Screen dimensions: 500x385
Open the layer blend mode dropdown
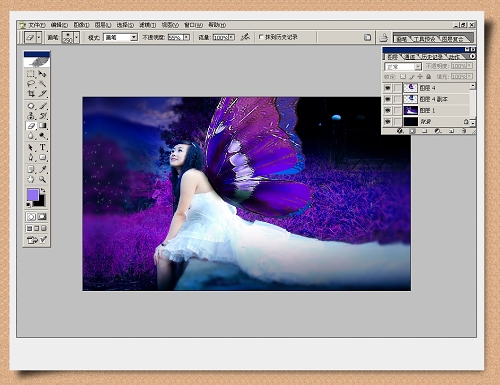(x=418, y=67)
